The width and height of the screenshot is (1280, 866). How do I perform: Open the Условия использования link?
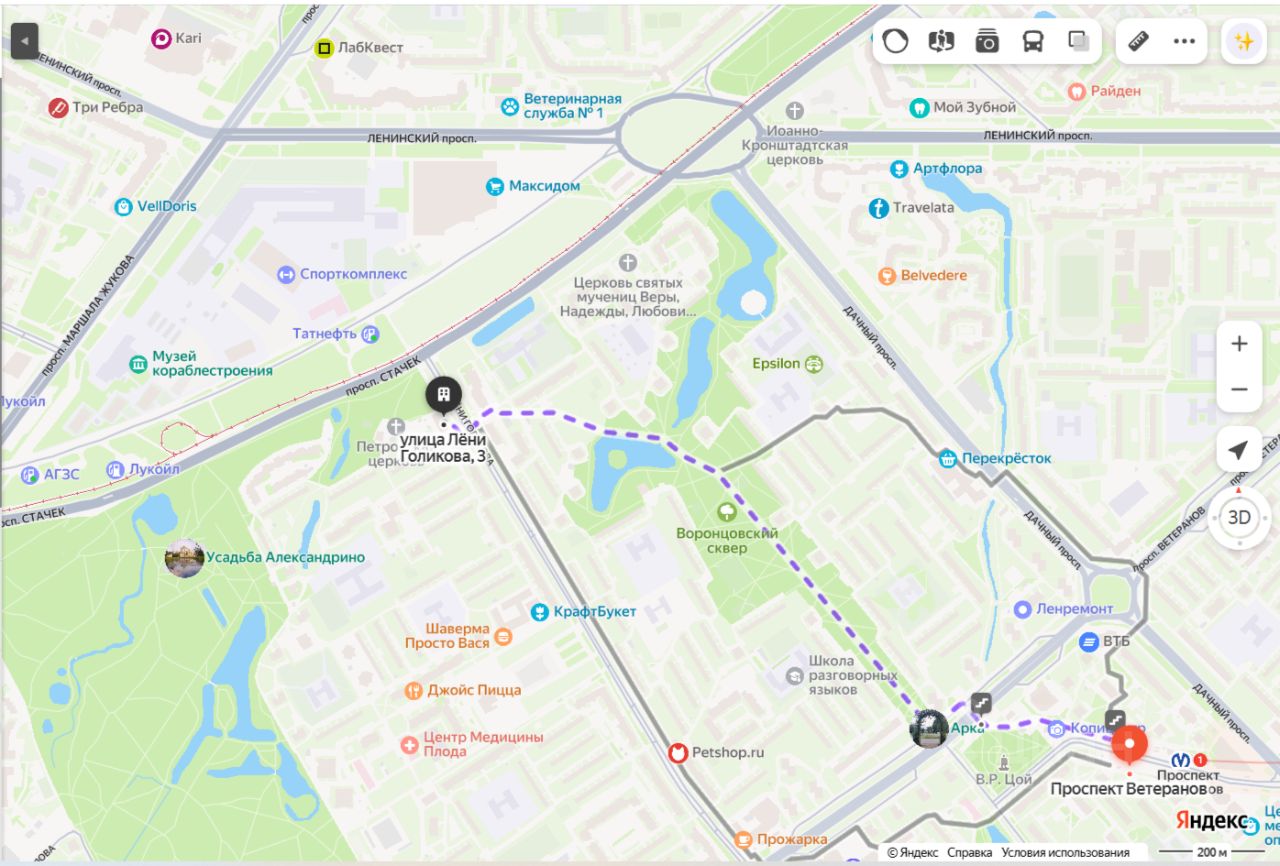pos(1065,853)
